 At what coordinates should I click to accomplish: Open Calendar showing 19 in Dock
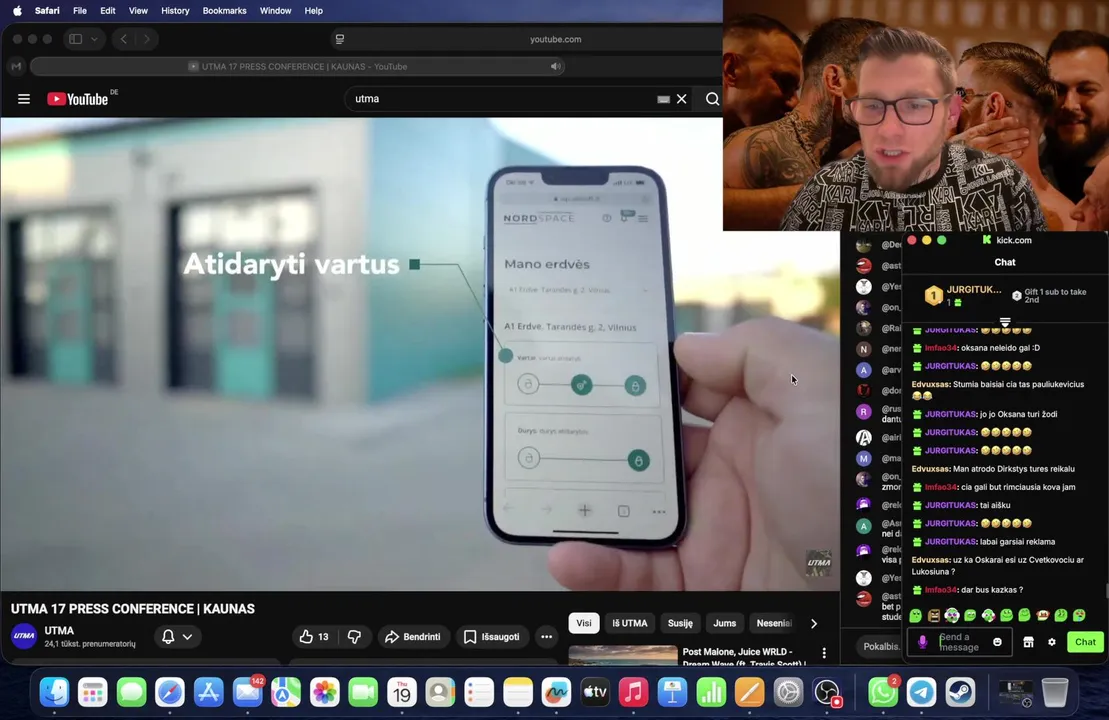[402, 692]
